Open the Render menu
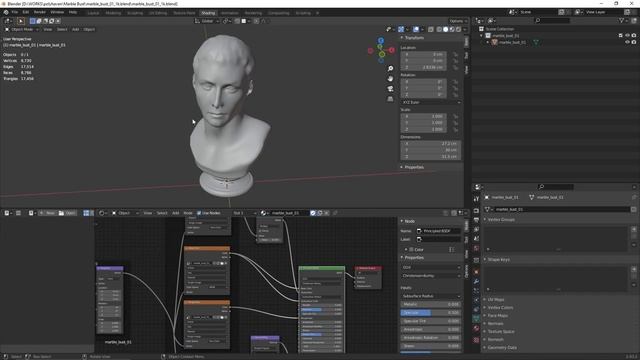Screen dimensions: 640x360 coord(40,12)
